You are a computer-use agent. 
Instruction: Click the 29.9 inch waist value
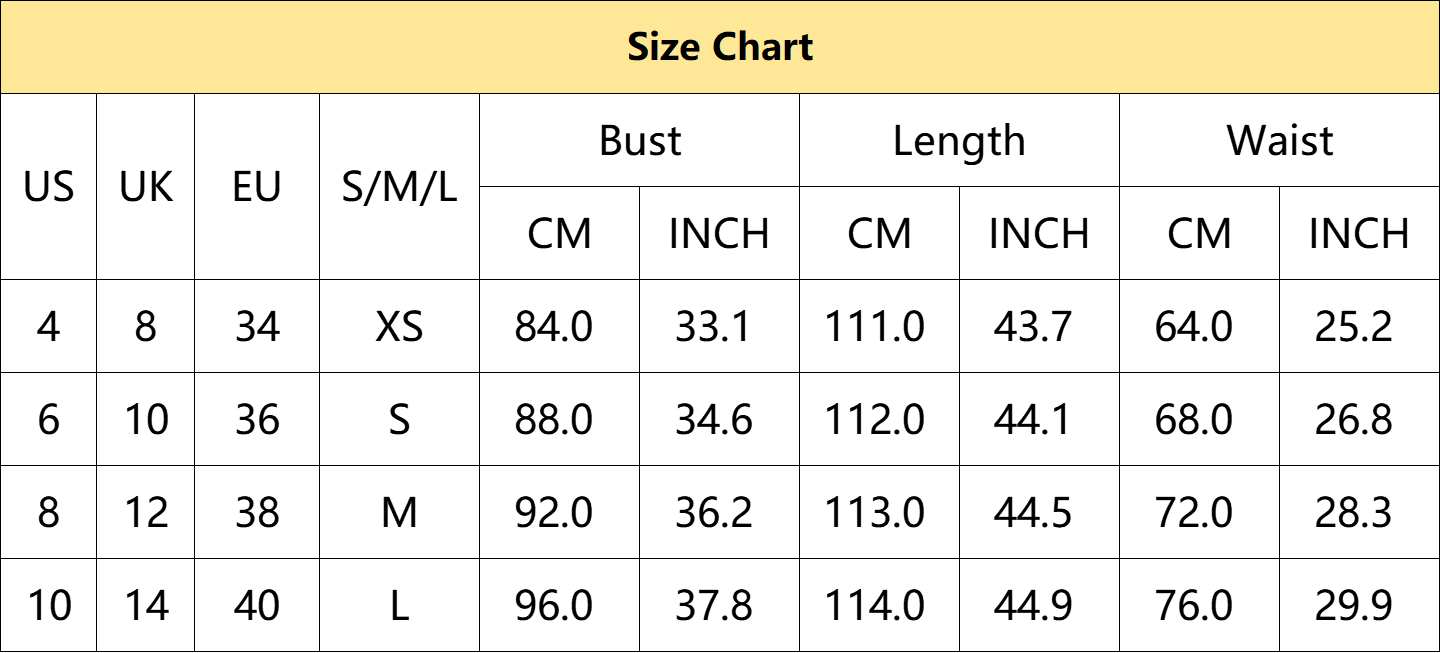tap(1359, 606)
